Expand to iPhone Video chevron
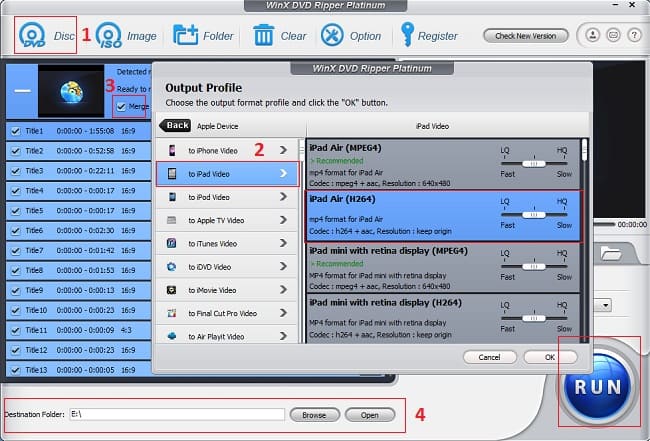This screenshot has width=650, height=441. (x=284, y=150)
